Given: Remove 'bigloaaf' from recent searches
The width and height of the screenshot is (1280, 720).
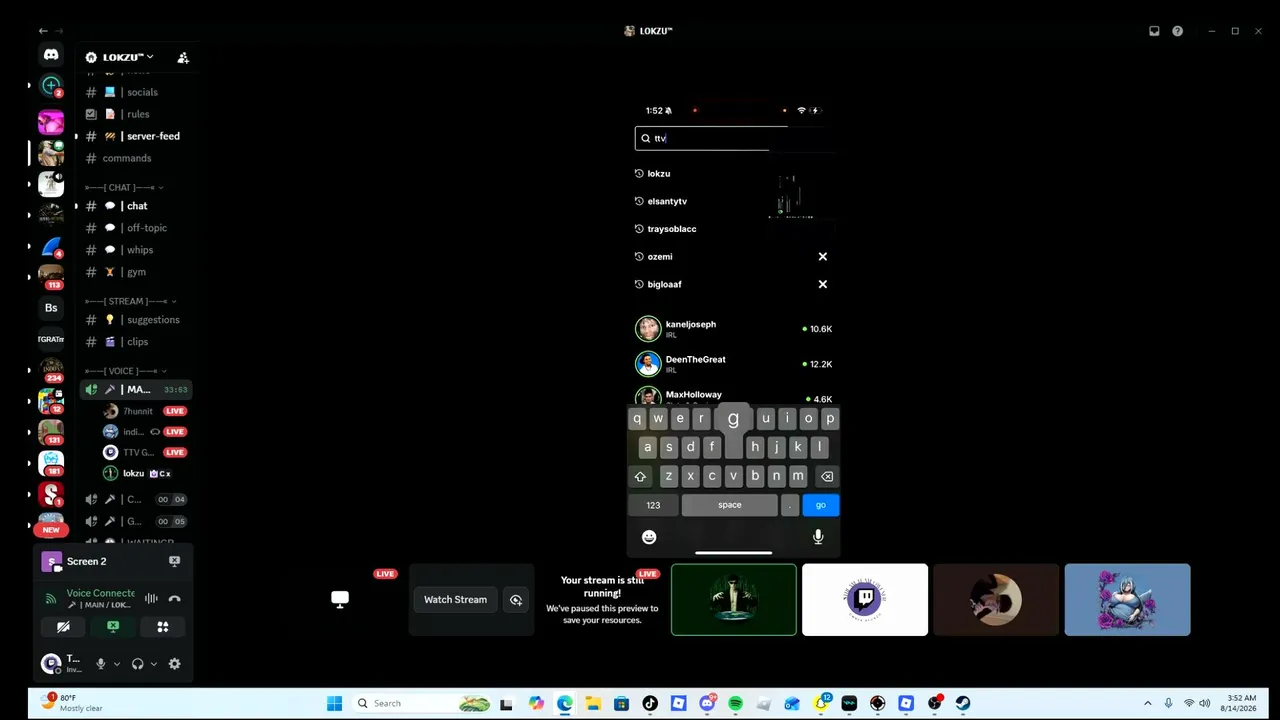Looking at the screenshot, I should (x=823, y=284).
